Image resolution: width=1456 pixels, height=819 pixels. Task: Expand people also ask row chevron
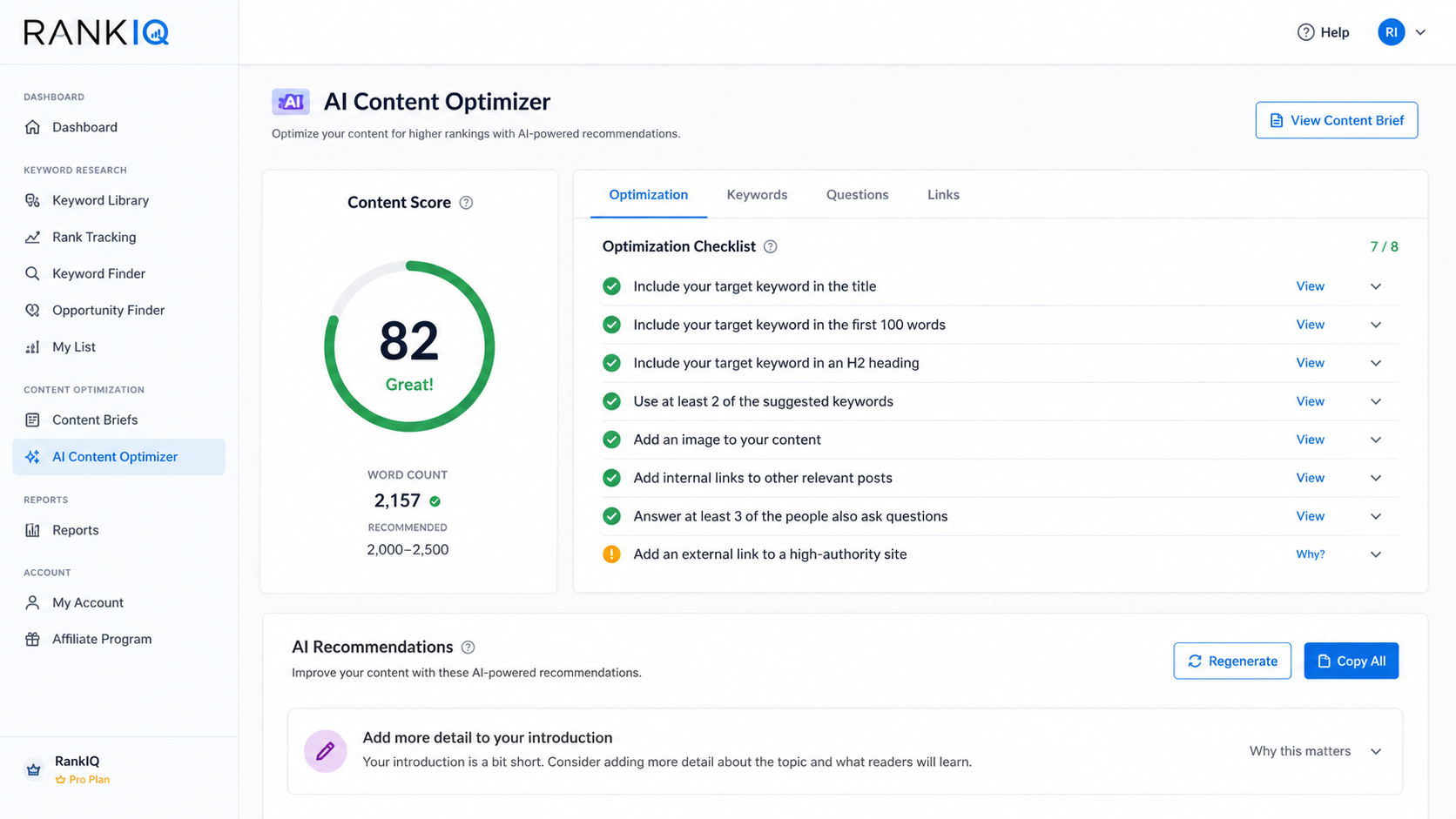(1376, 516)
